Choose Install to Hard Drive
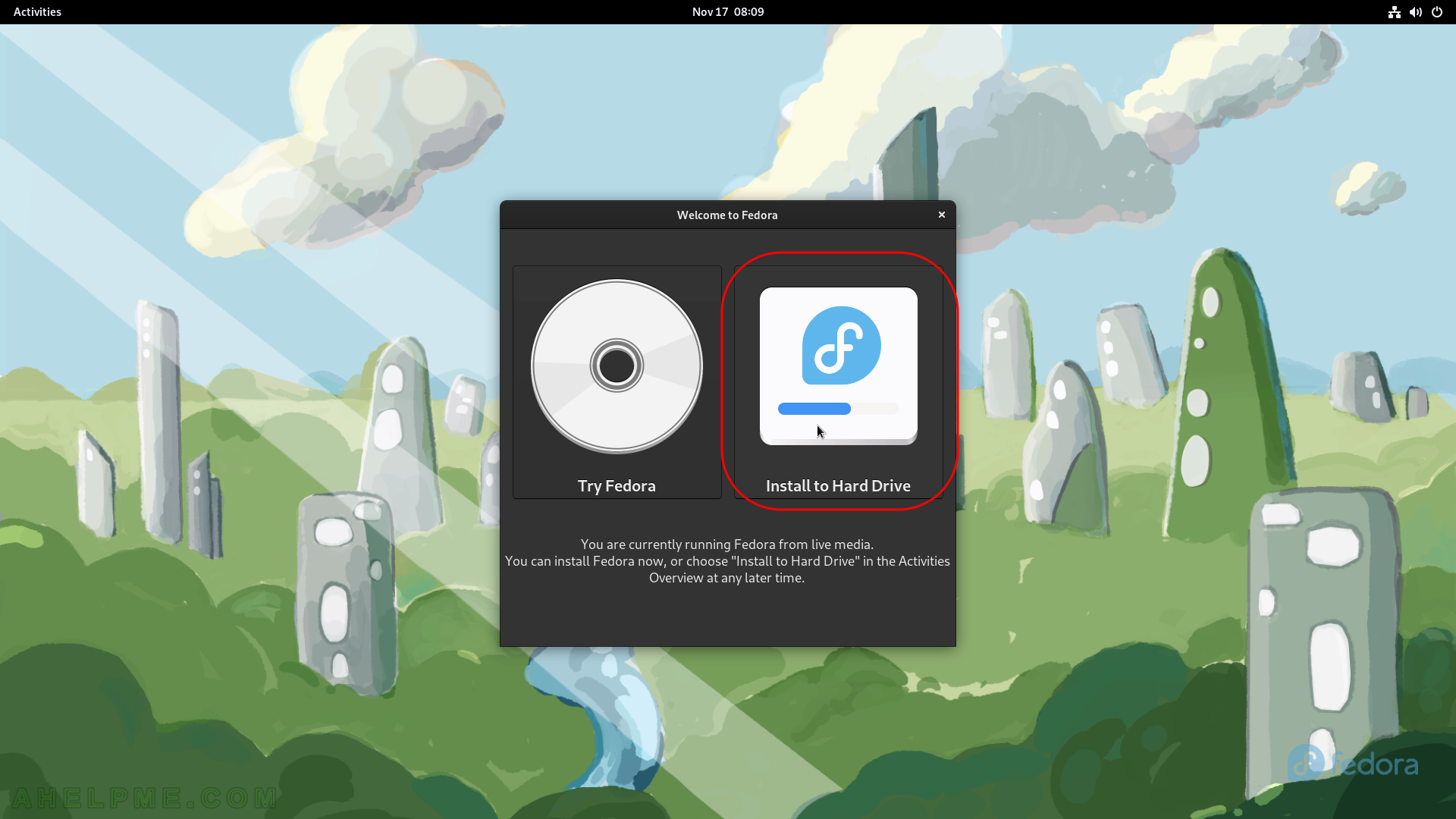This screenshot has width=1456, height=819. [x=838, y=381]
